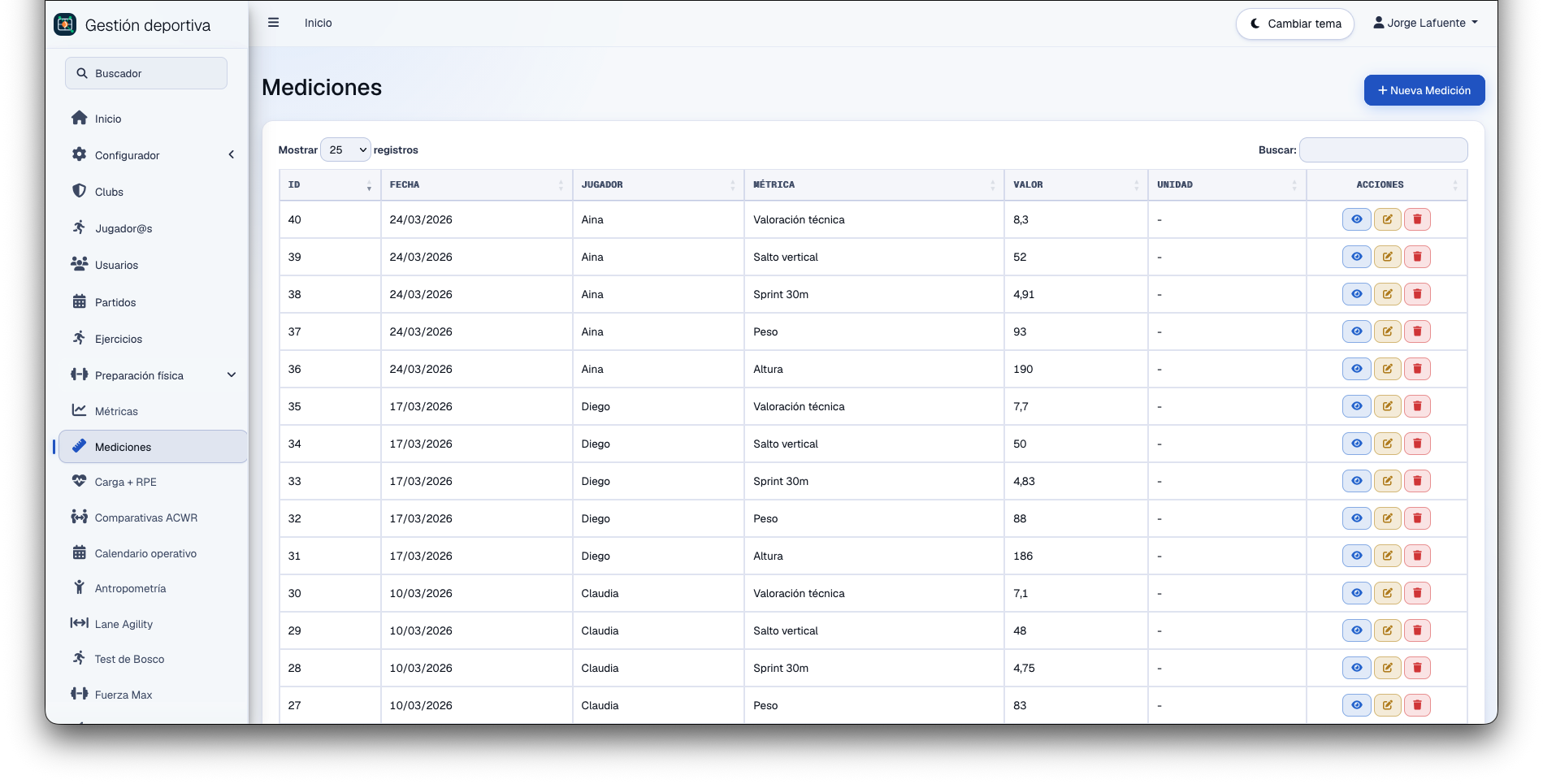Open the Jorge Lafuente user dropdown
Screen dimensions: 1543x784
[x=1426, y=23]
